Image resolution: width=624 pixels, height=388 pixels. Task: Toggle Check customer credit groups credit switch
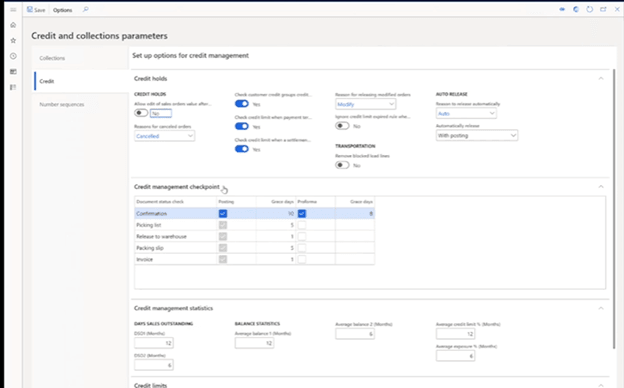(242, 104)
